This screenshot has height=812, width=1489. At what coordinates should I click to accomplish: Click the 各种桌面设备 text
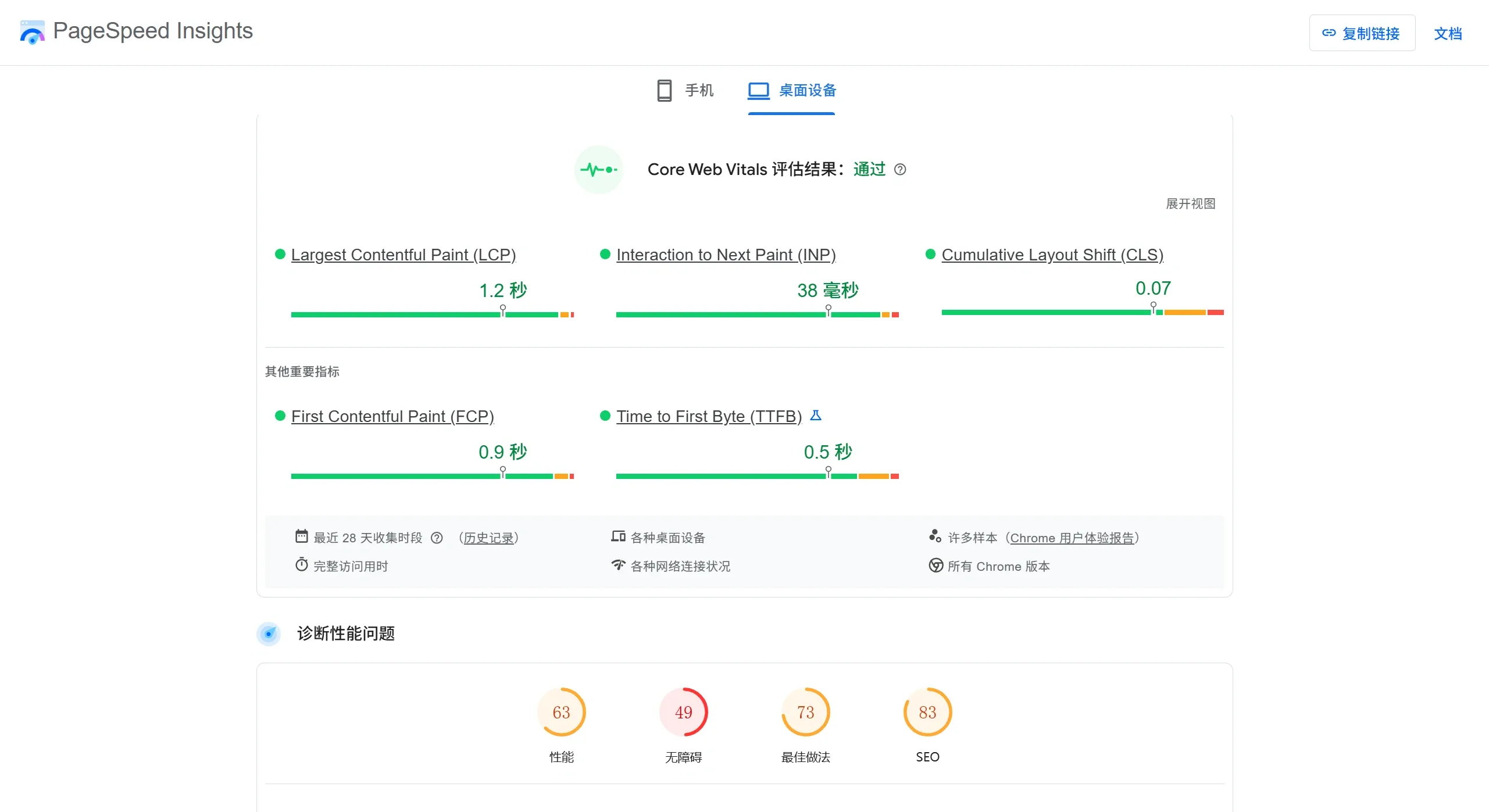667,538
